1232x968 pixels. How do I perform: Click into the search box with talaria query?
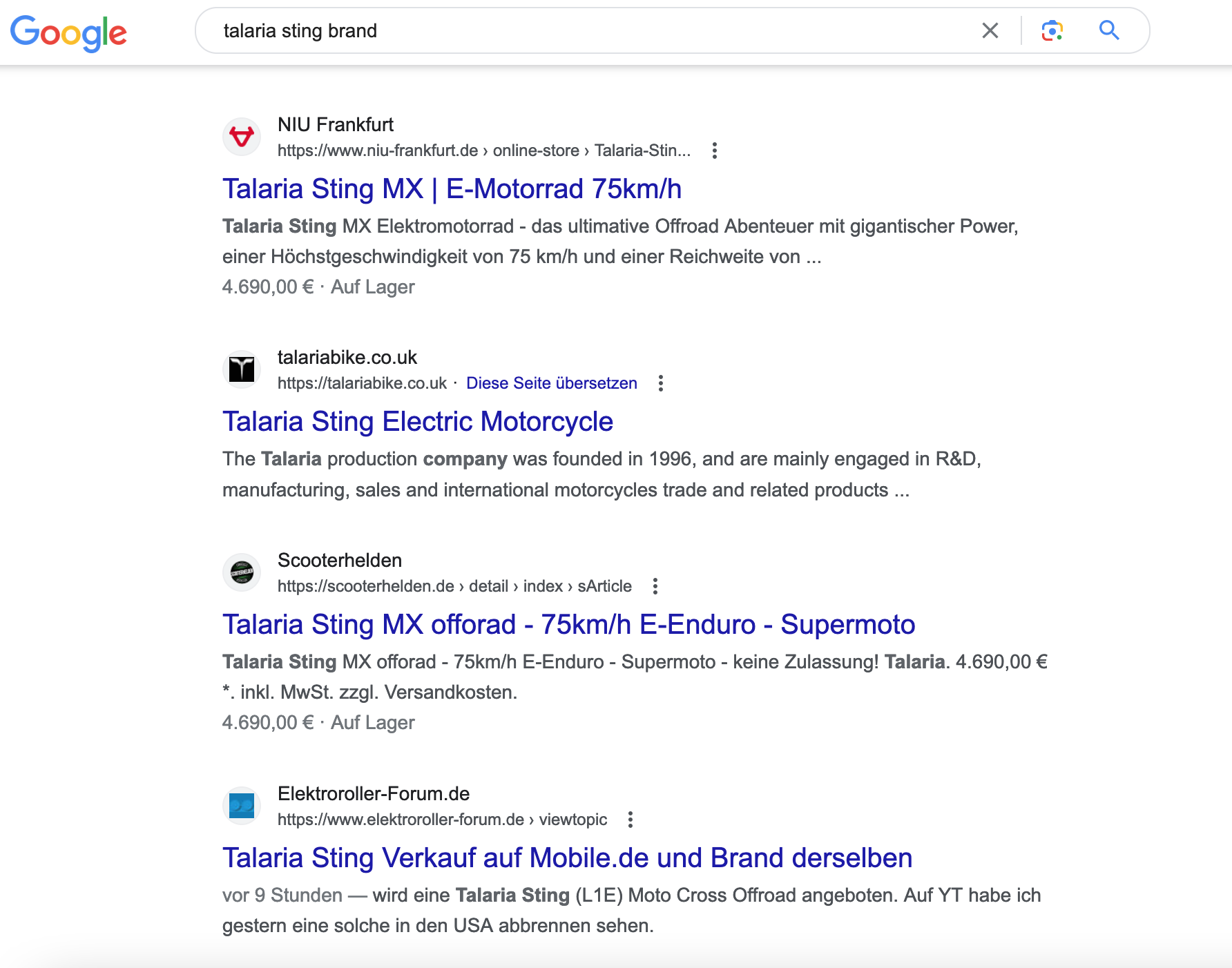pos(594,30)
